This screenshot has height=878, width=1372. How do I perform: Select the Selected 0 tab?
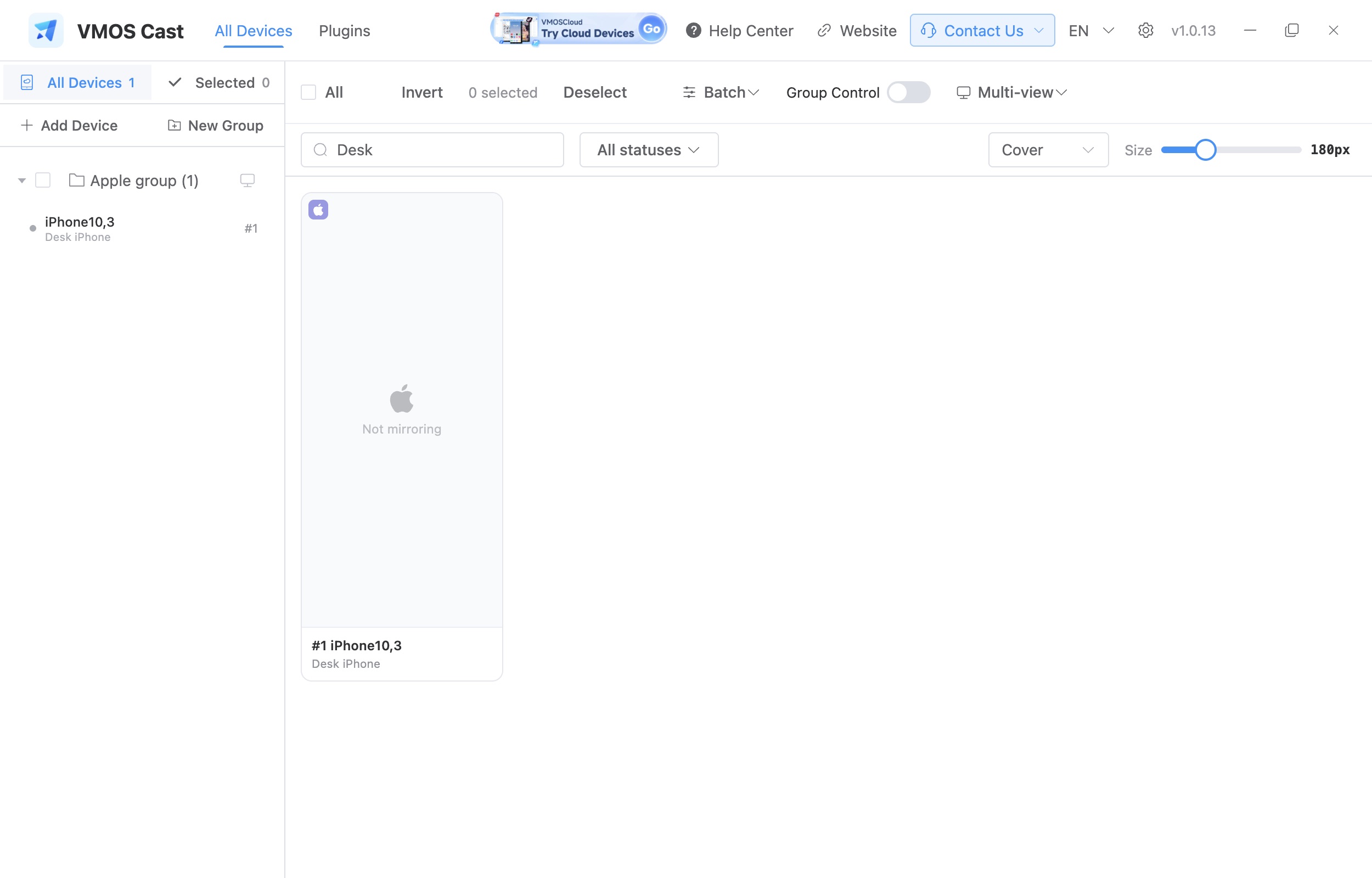click(220, 83)
